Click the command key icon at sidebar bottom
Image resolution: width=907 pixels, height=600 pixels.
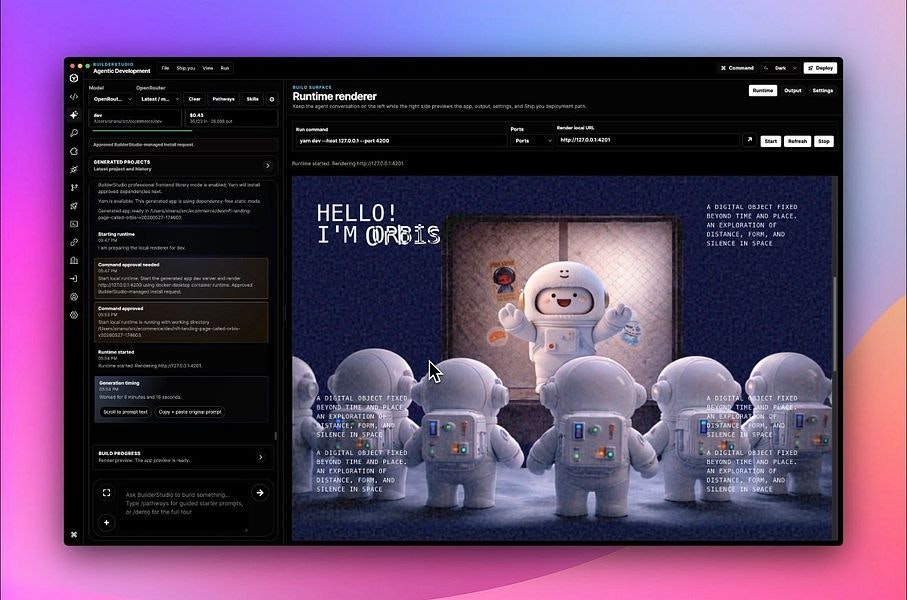(74, 535)
